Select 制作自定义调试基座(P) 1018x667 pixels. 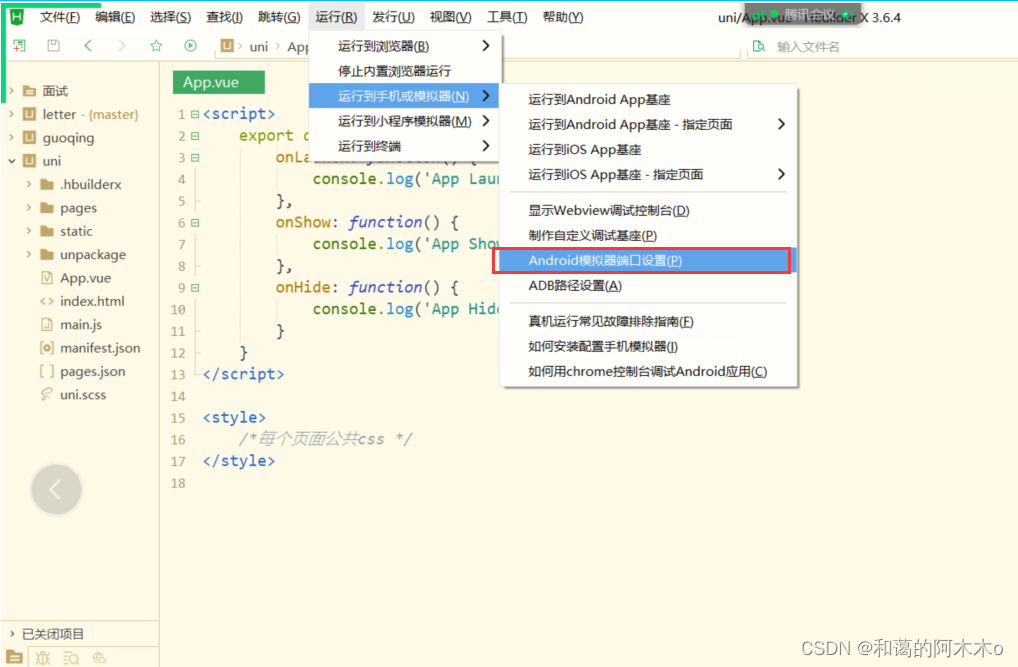pyautogui.click(x=648, y=235)
